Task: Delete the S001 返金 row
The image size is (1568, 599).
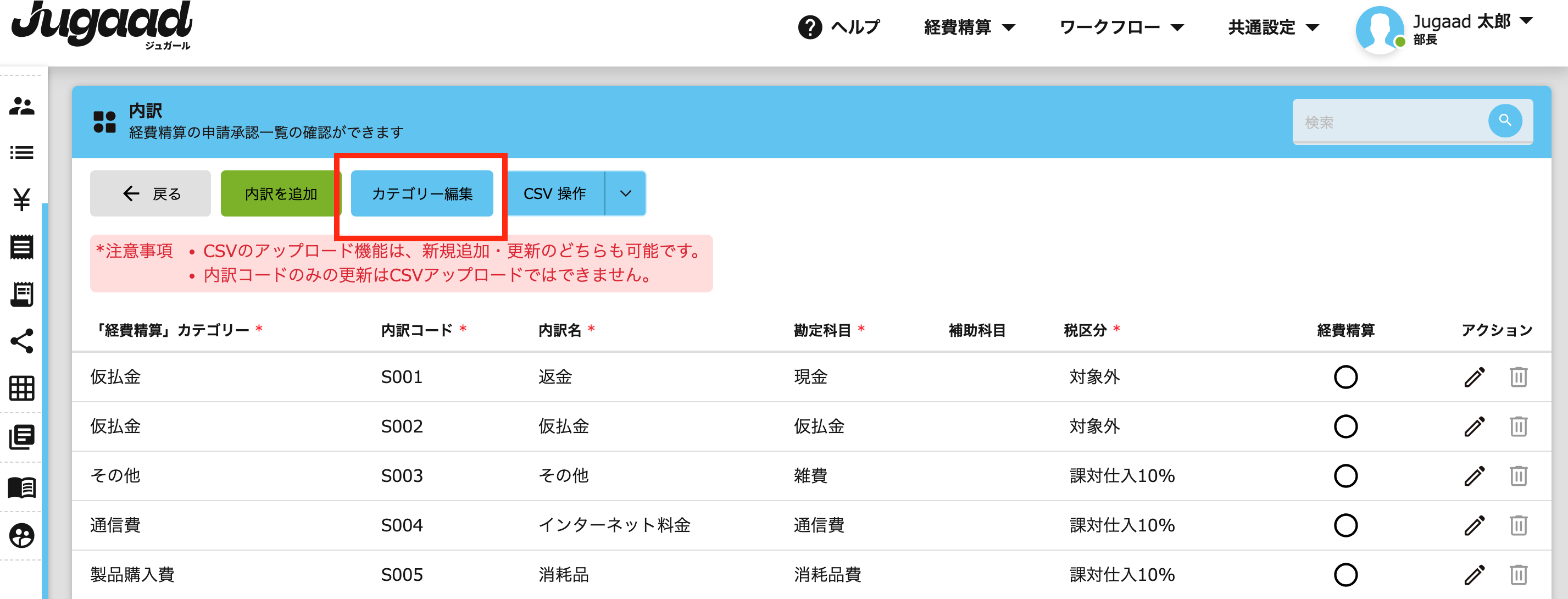Action: pos(1518,377)
